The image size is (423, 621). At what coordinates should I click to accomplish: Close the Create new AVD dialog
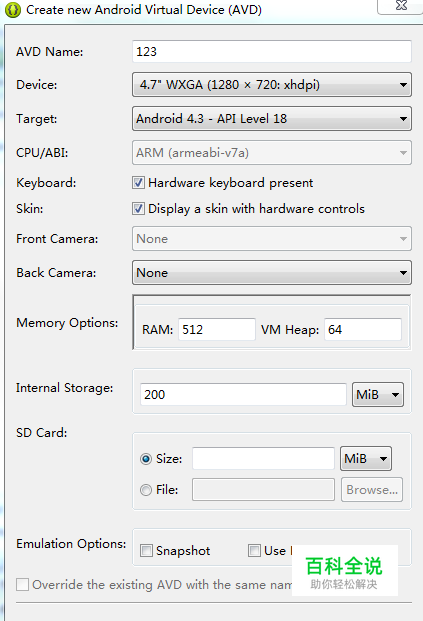401,6
